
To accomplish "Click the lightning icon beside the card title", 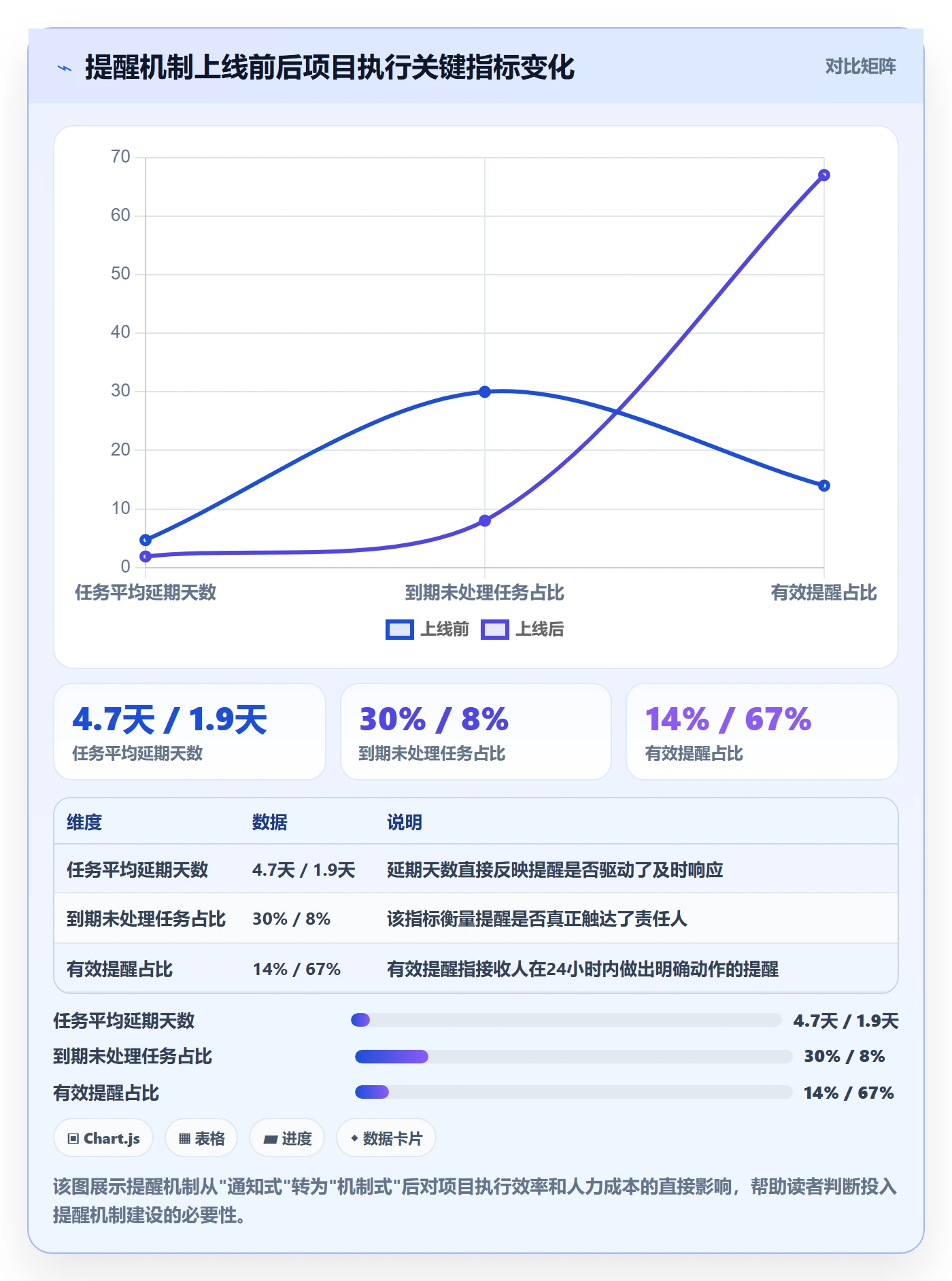I will coord(65,68).
